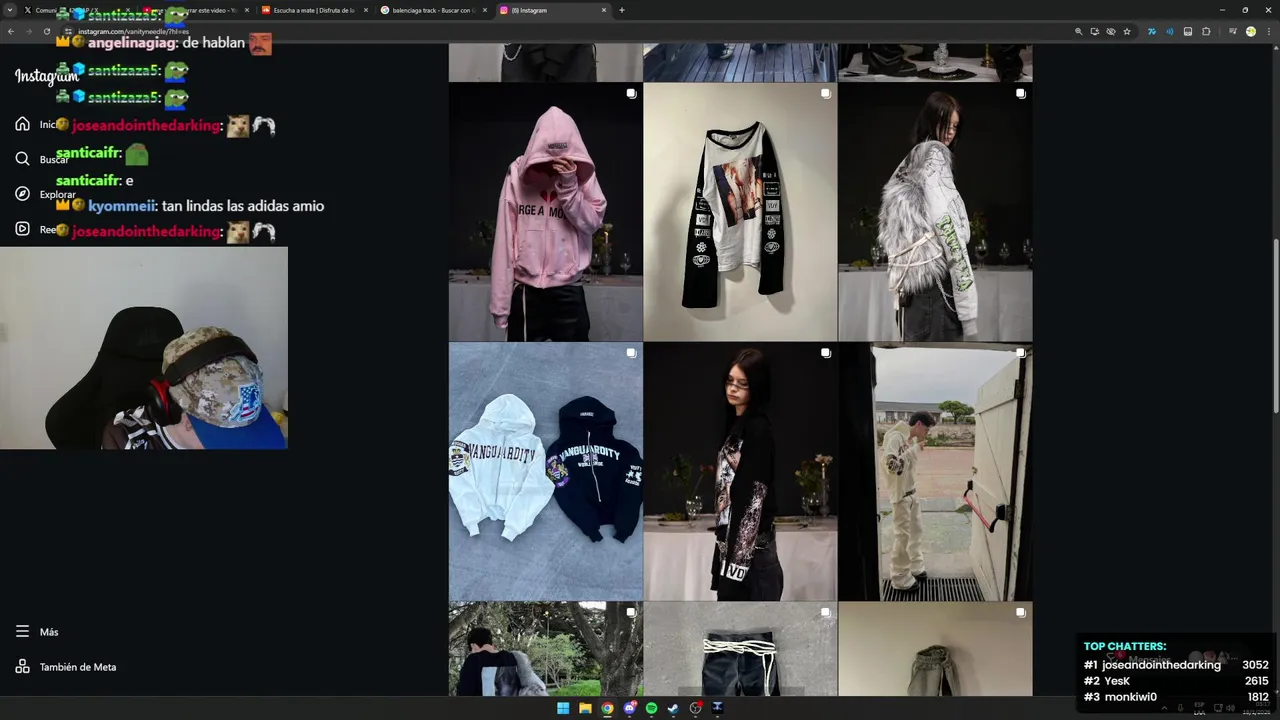Screen dimensions: 1280x720
Task: Open Instagram home (Inicio) sidebar icon
Action: pyautogui.click(x=22, y=124)
